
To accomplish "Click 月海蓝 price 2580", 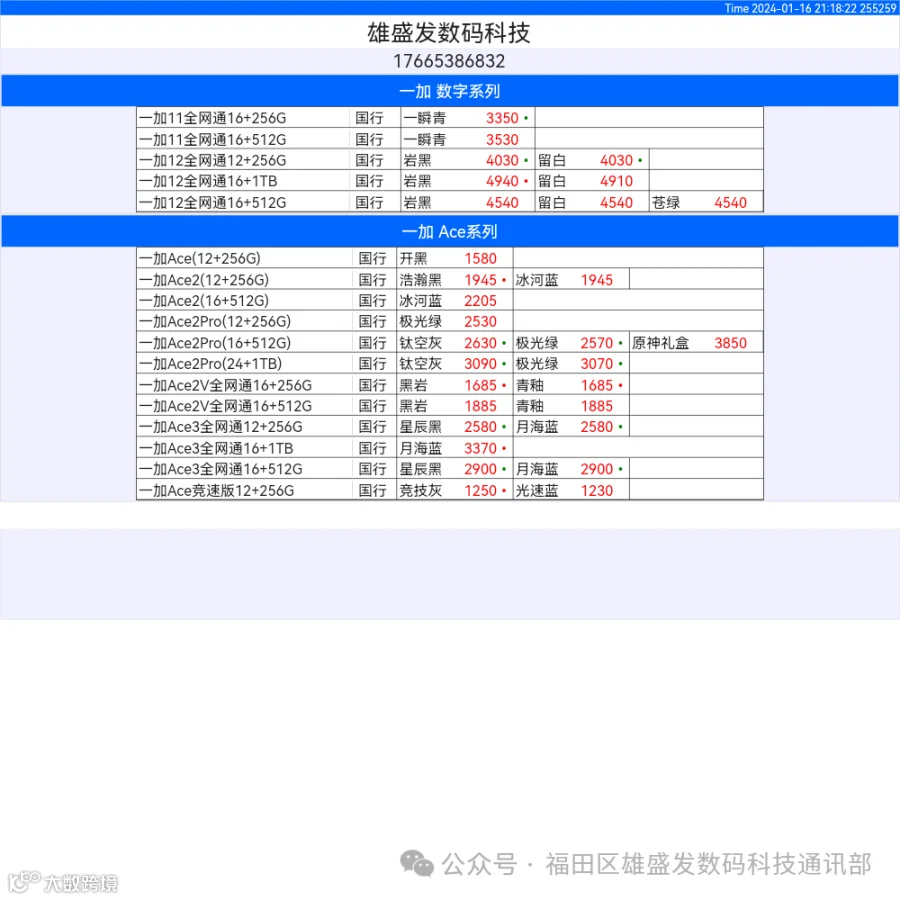I will click(597, 427).
